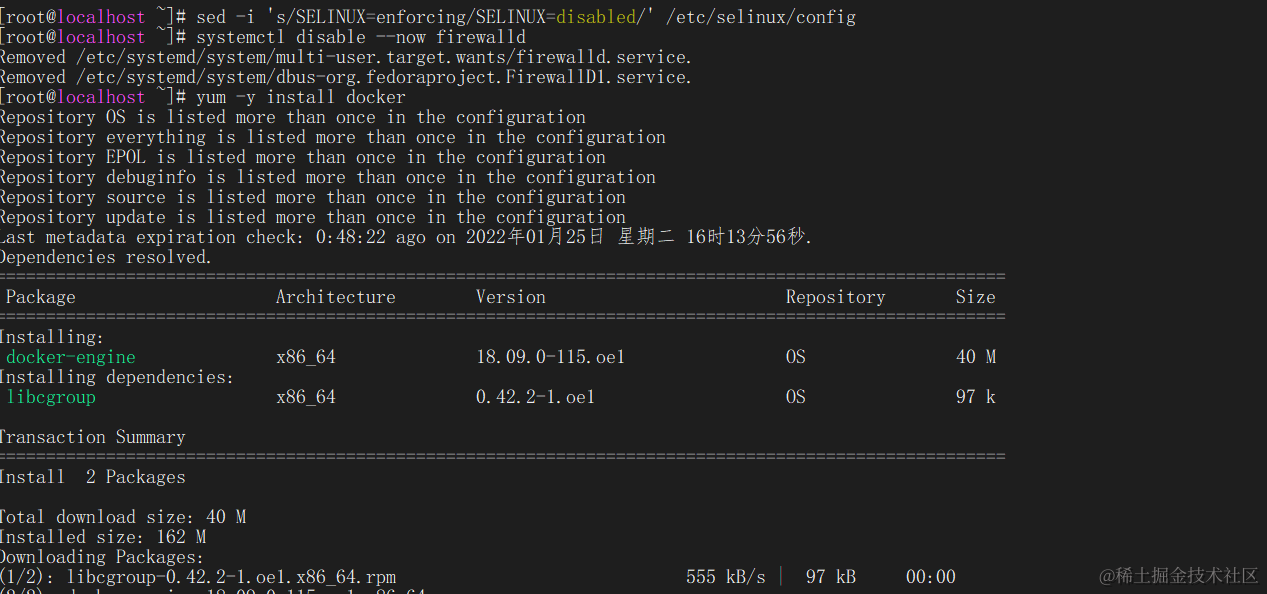Click the 'Total download size: 40 M' line
This screenshot has width=1267, height=594.
coord(123,517)
